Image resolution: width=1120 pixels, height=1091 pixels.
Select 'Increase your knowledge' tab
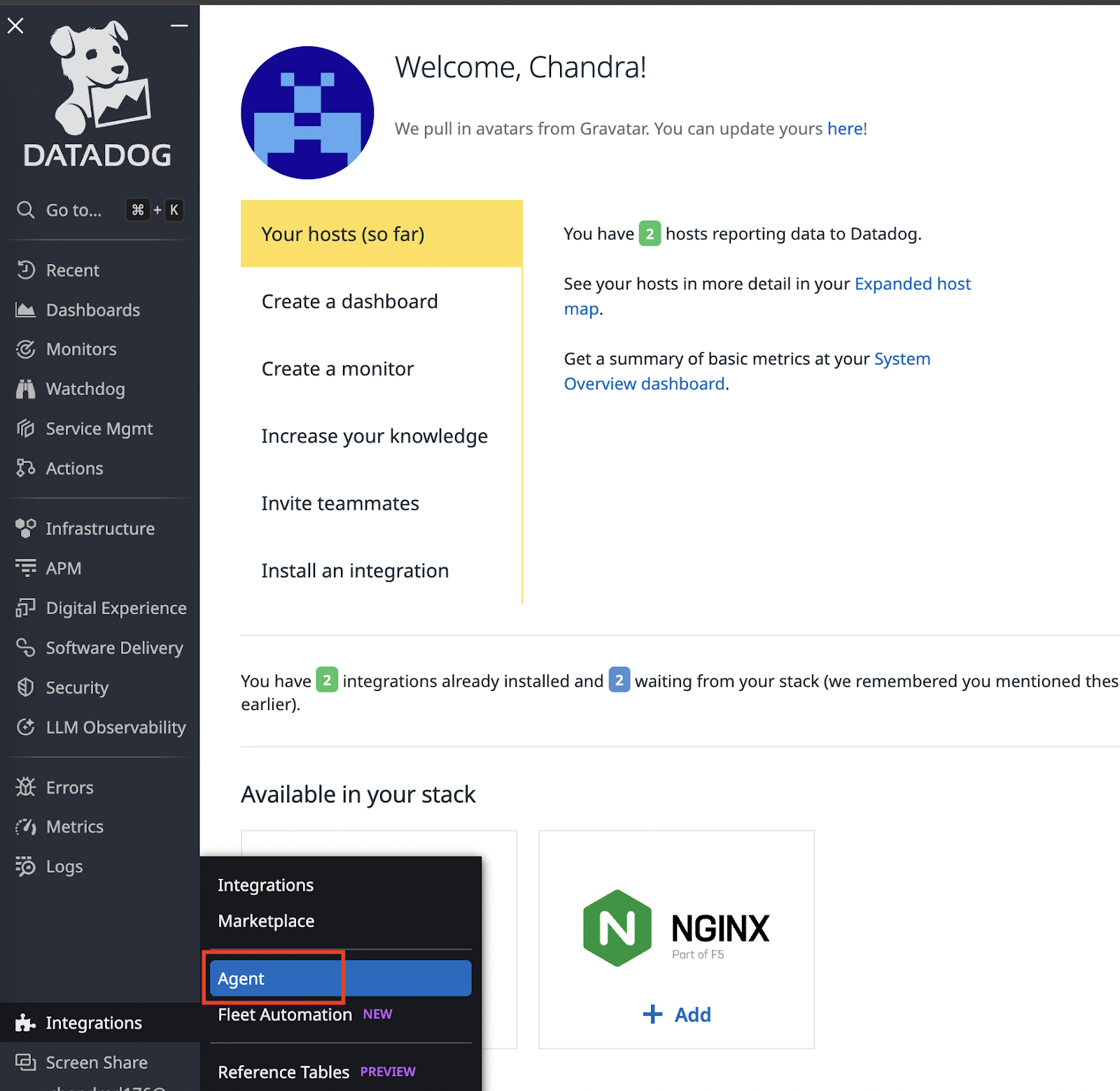click(x=381, y=436)
